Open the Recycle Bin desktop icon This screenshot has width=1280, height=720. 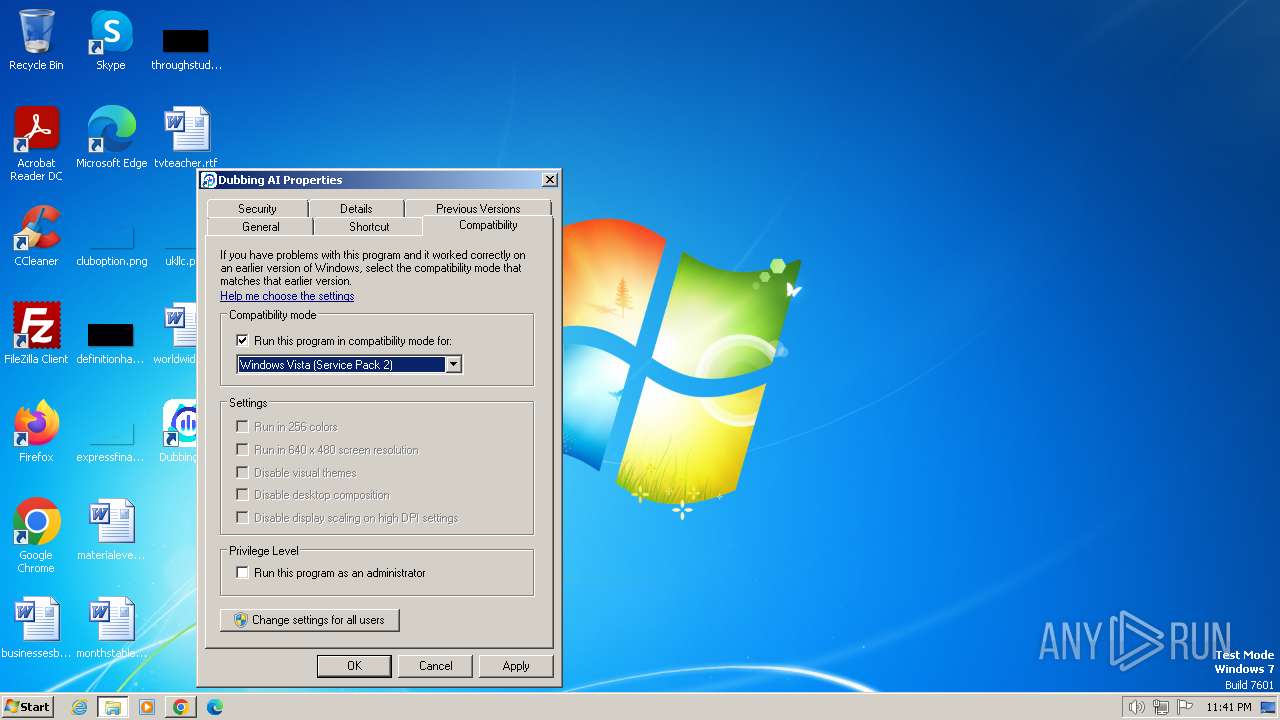pos(36,40)
